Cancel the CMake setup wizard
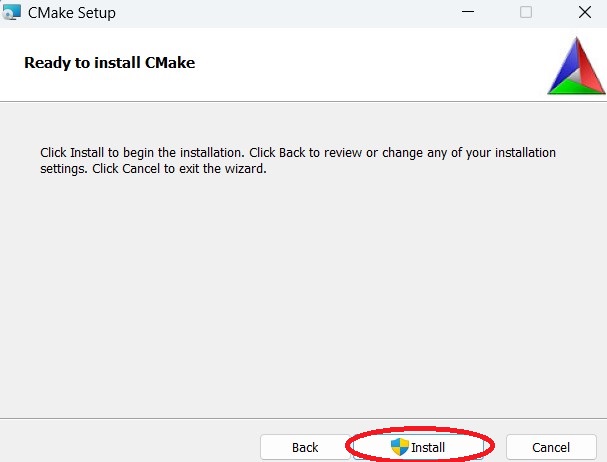The image size is (607, 462). (x=550, y=447)
